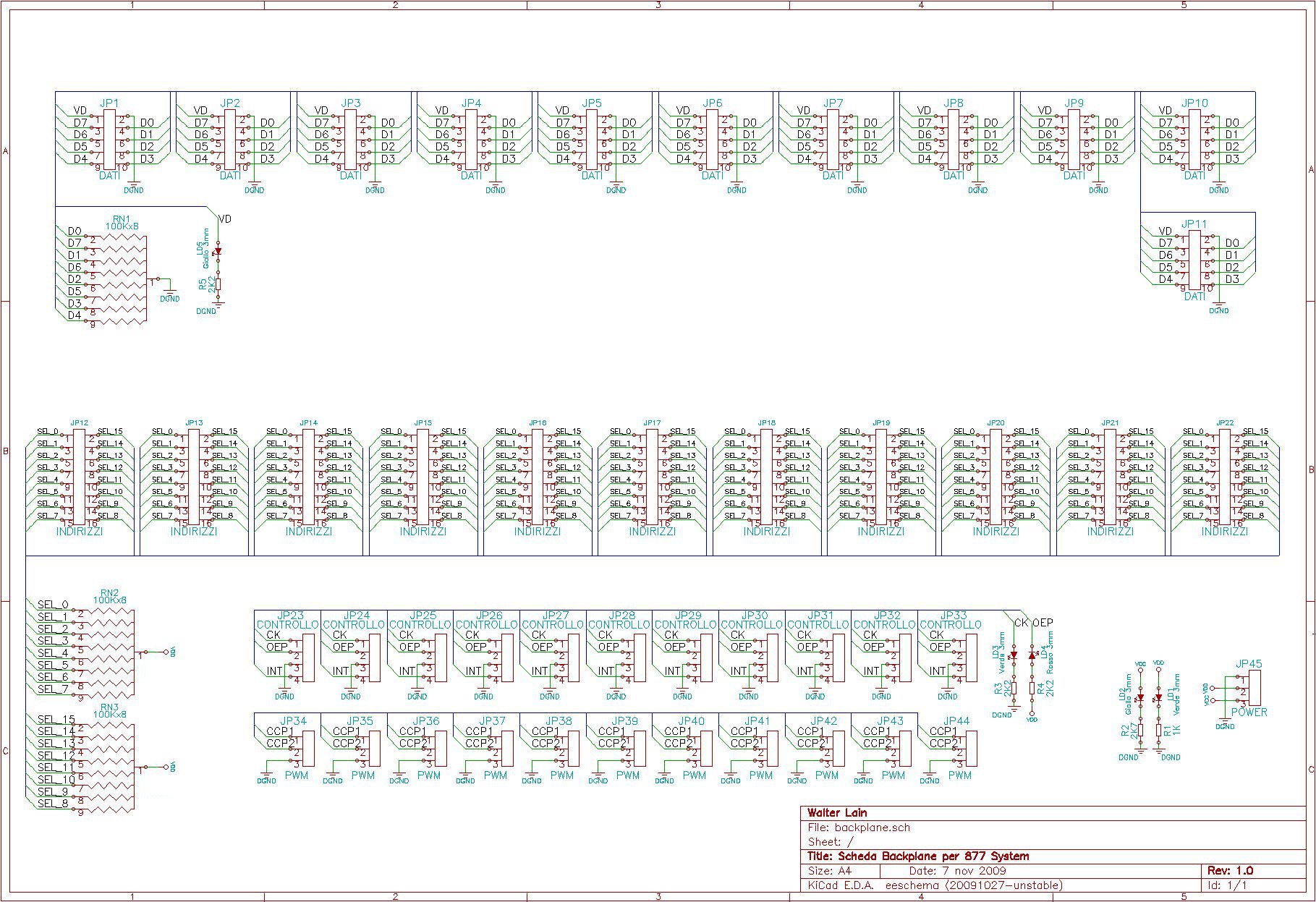Select the INDIRIZZI label under JP22
Viewport: 1316px width, 902px height.
(x=1225, y=532)
